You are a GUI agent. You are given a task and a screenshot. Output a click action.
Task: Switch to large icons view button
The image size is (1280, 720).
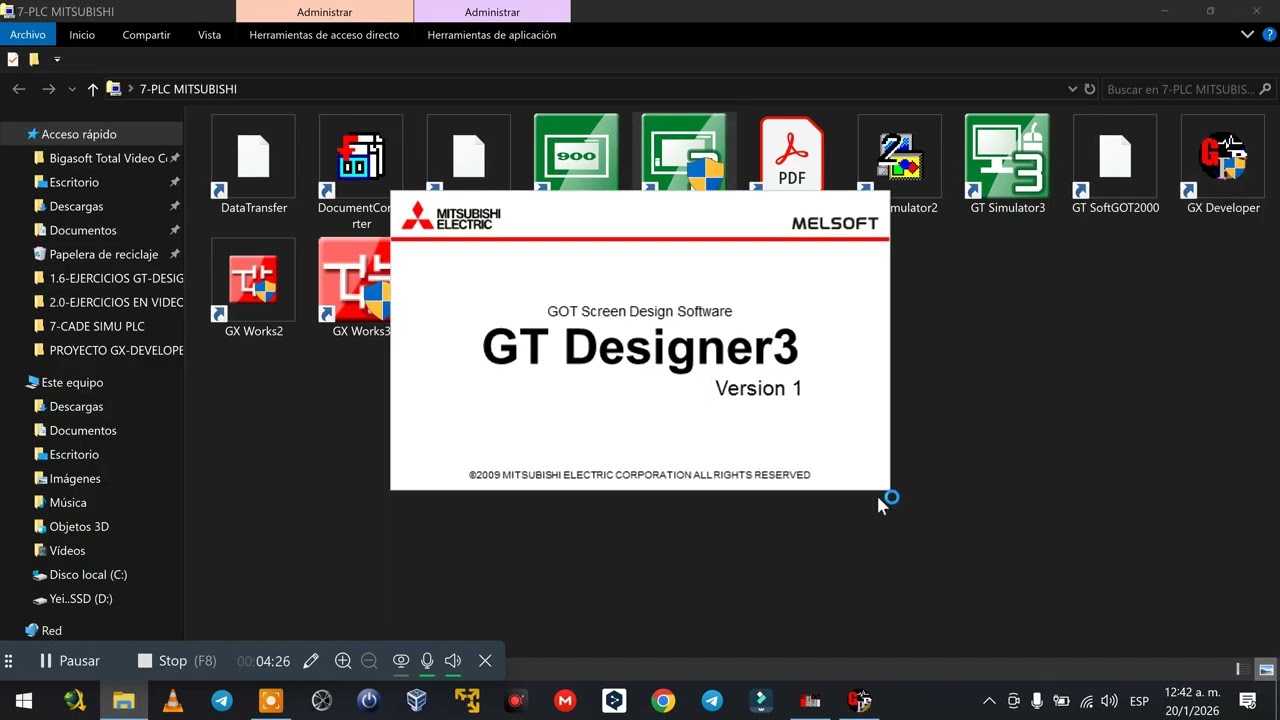(1266, 669)
